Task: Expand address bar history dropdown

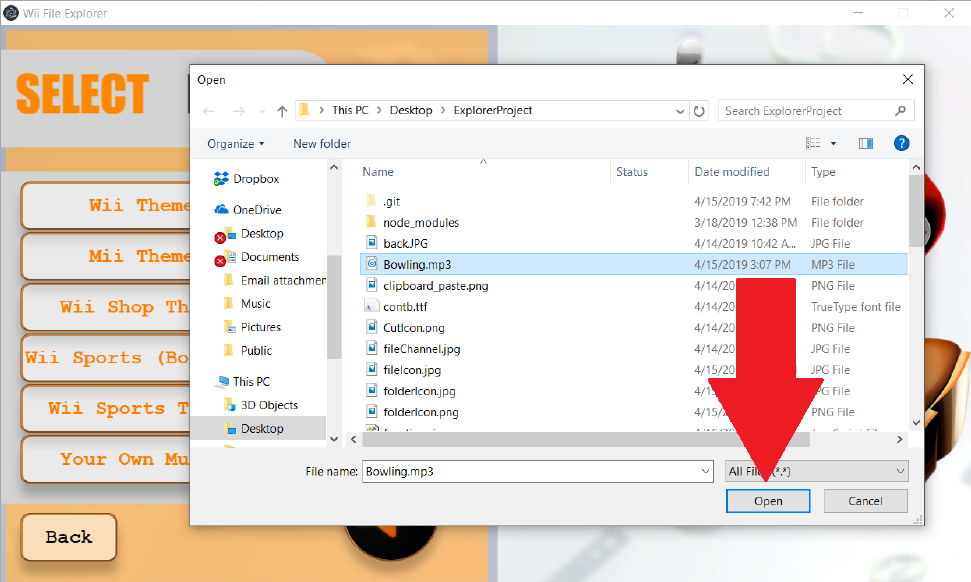Action: [x=680, y=111]
